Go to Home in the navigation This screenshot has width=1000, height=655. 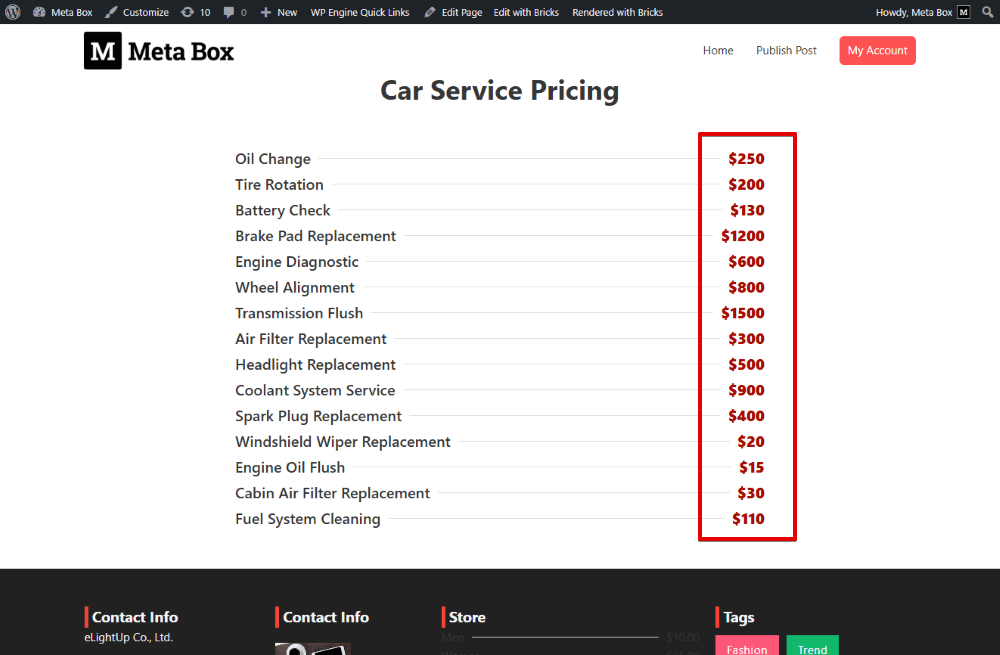point(718,50)
